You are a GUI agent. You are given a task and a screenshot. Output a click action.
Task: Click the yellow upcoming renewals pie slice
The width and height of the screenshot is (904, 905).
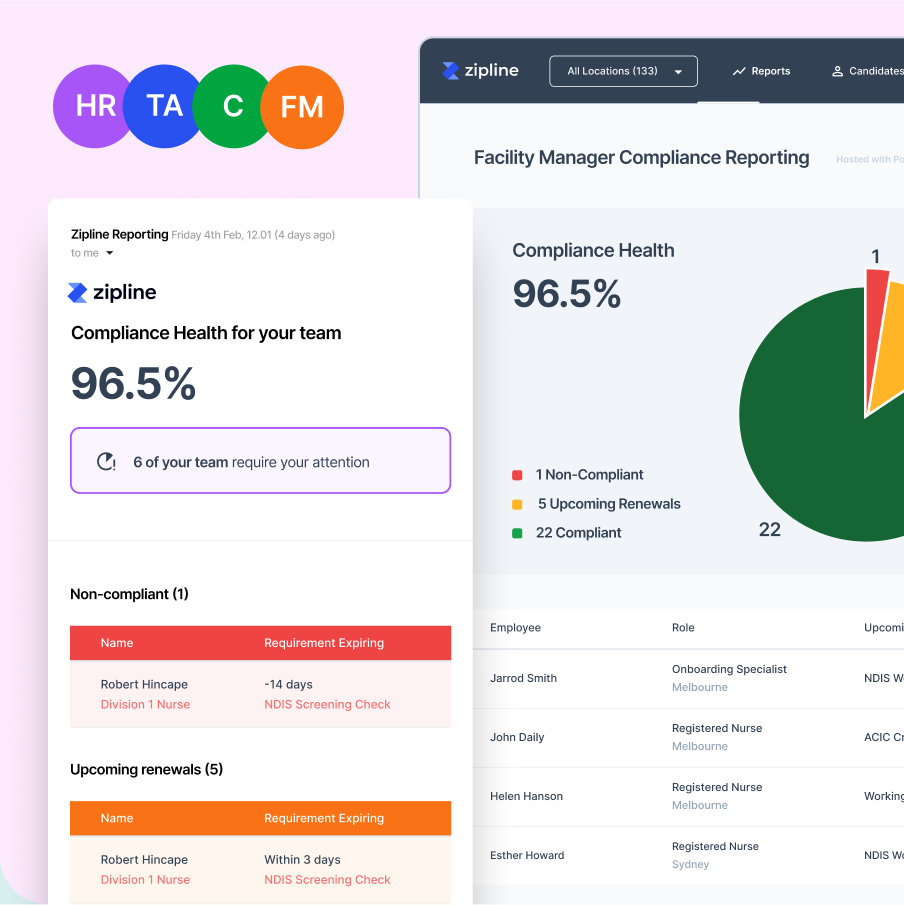coord(889,352)
